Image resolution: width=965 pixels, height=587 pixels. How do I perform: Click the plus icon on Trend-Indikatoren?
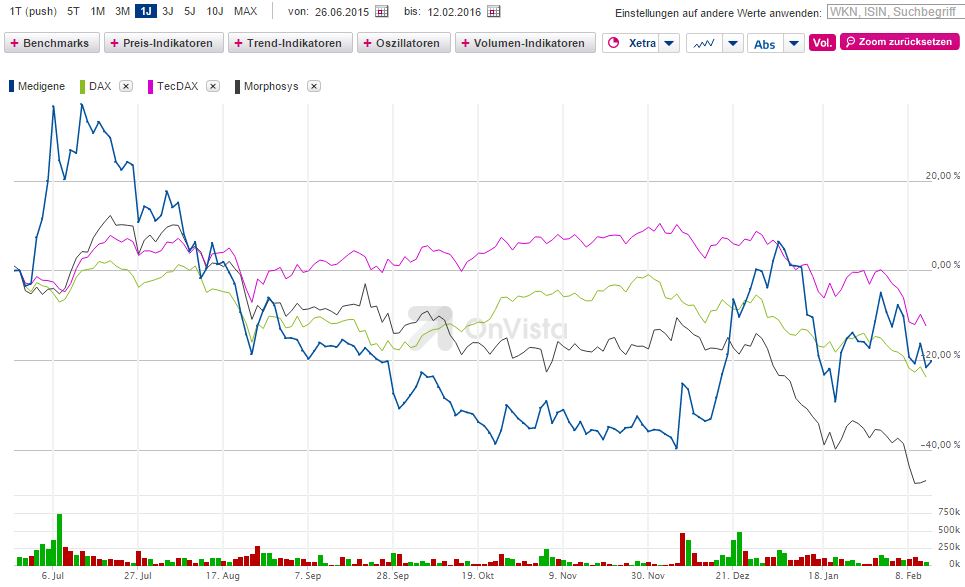click(x=239, y=43)
